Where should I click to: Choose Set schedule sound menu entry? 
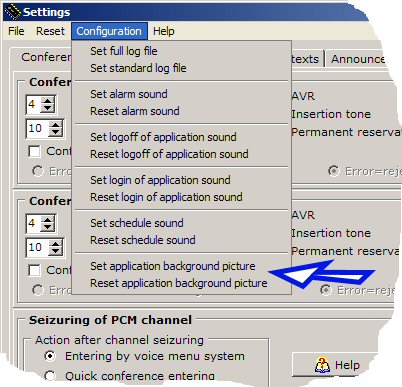tap(137, 223)
